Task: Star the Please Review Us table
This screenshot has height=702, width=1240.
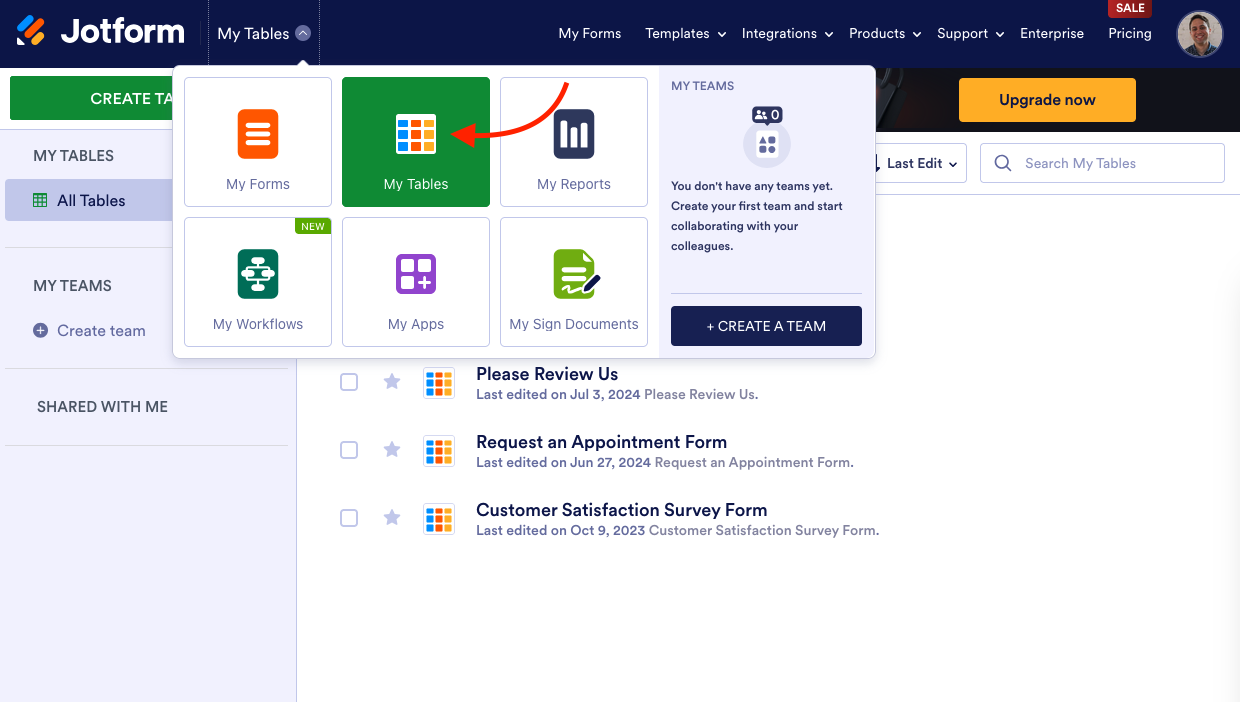Action: (392, 382)
